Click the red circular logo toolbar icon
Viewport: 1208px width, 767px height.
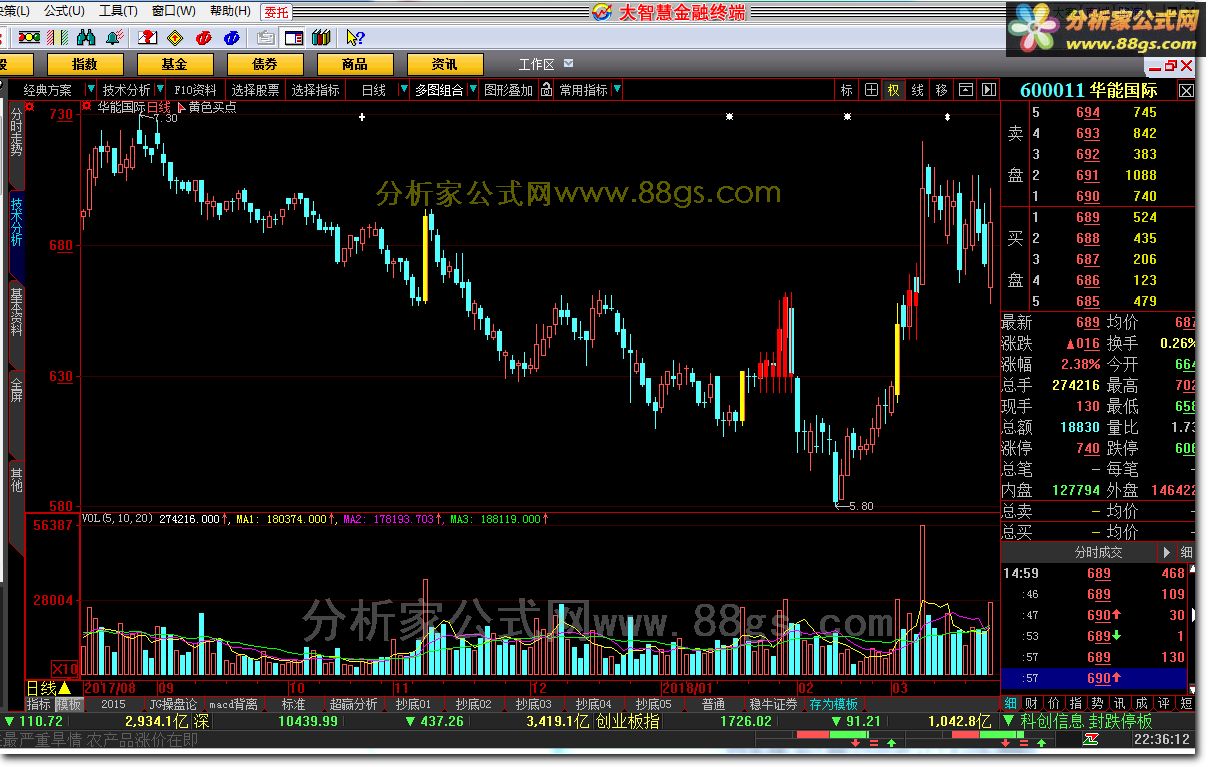(204, 38)
